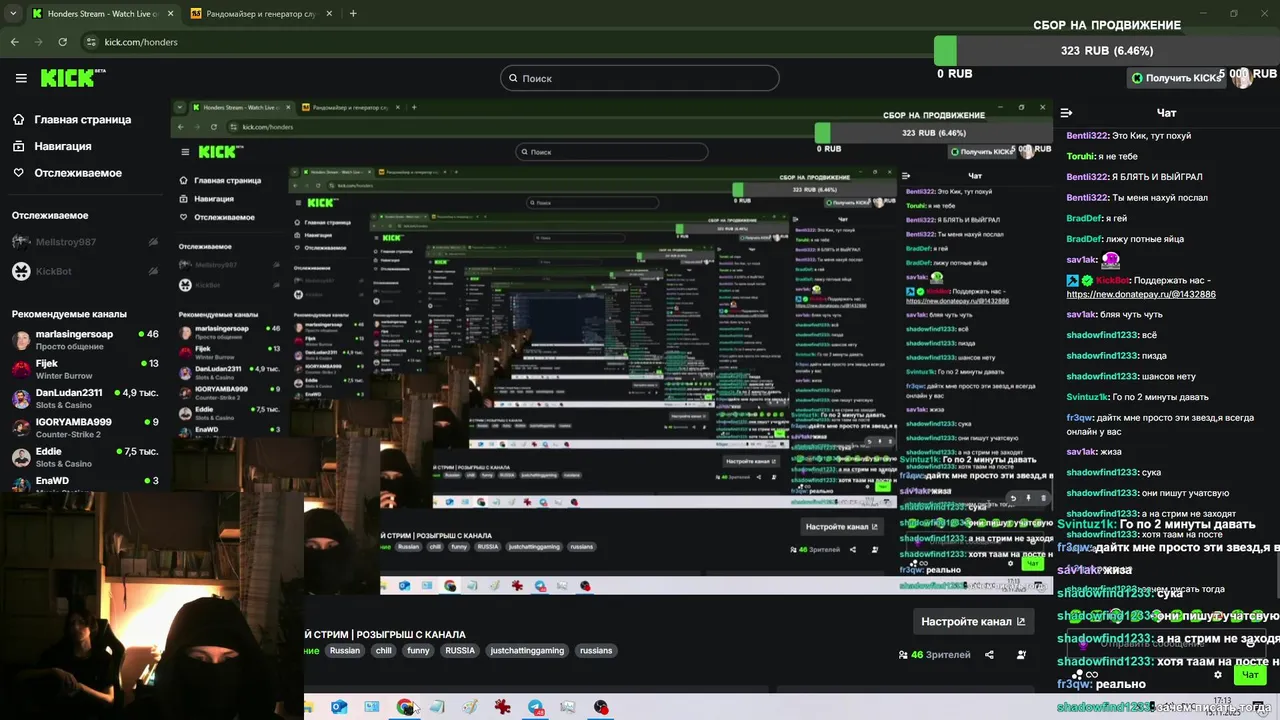1280x720 pixels.
Task: Open the new.donatepay.ru link in chat
Action: point(1141,295)
